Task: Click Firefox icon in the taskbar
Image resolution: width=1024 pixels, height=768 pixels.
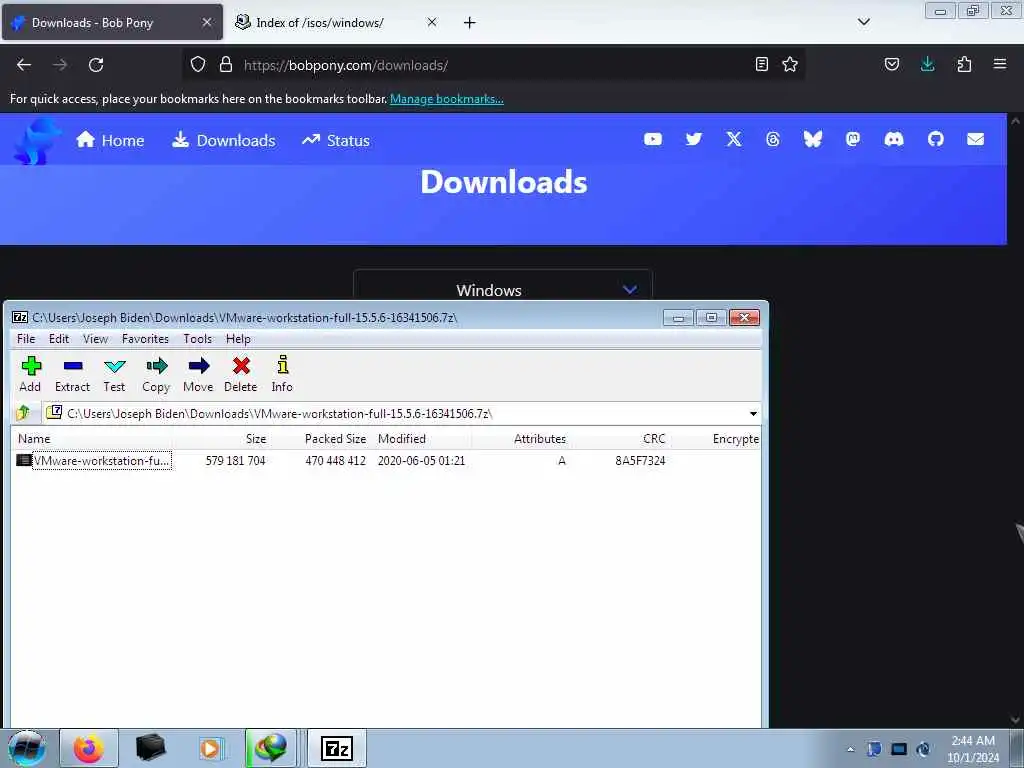Action: [x=89, y=748]
